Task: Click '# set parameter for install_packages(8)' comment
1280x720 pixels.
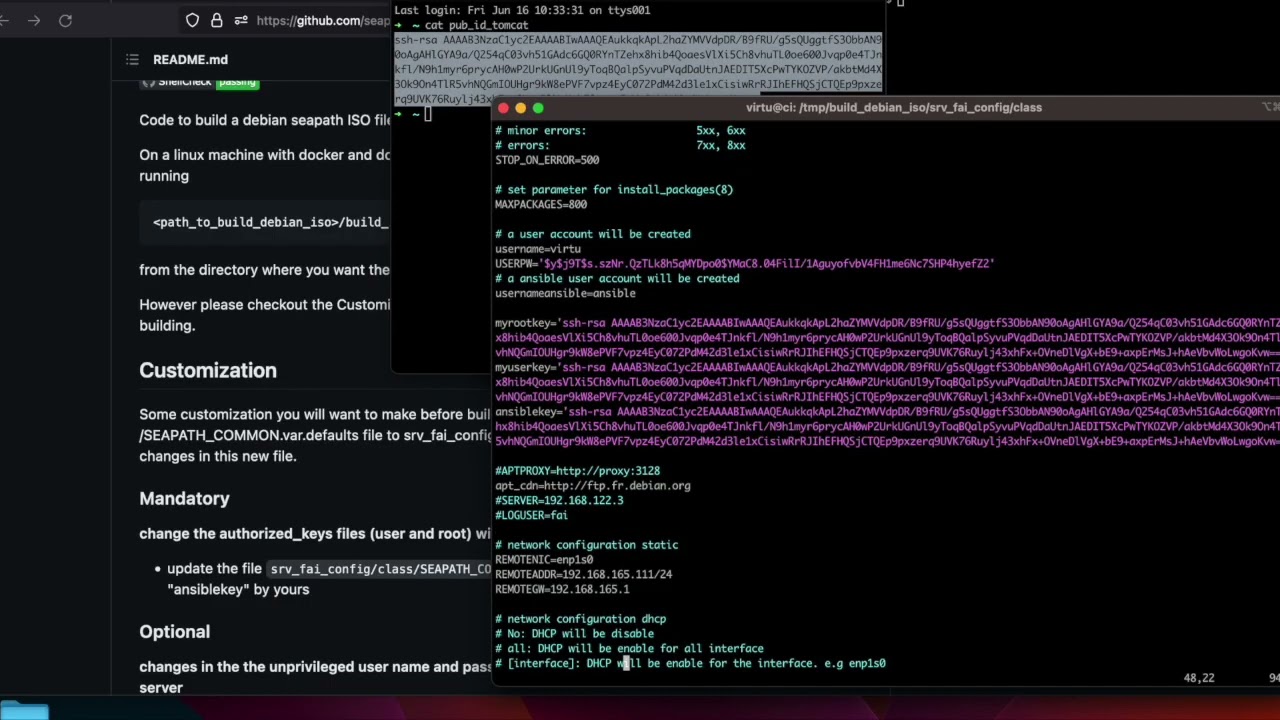Action: click(614, 189)
